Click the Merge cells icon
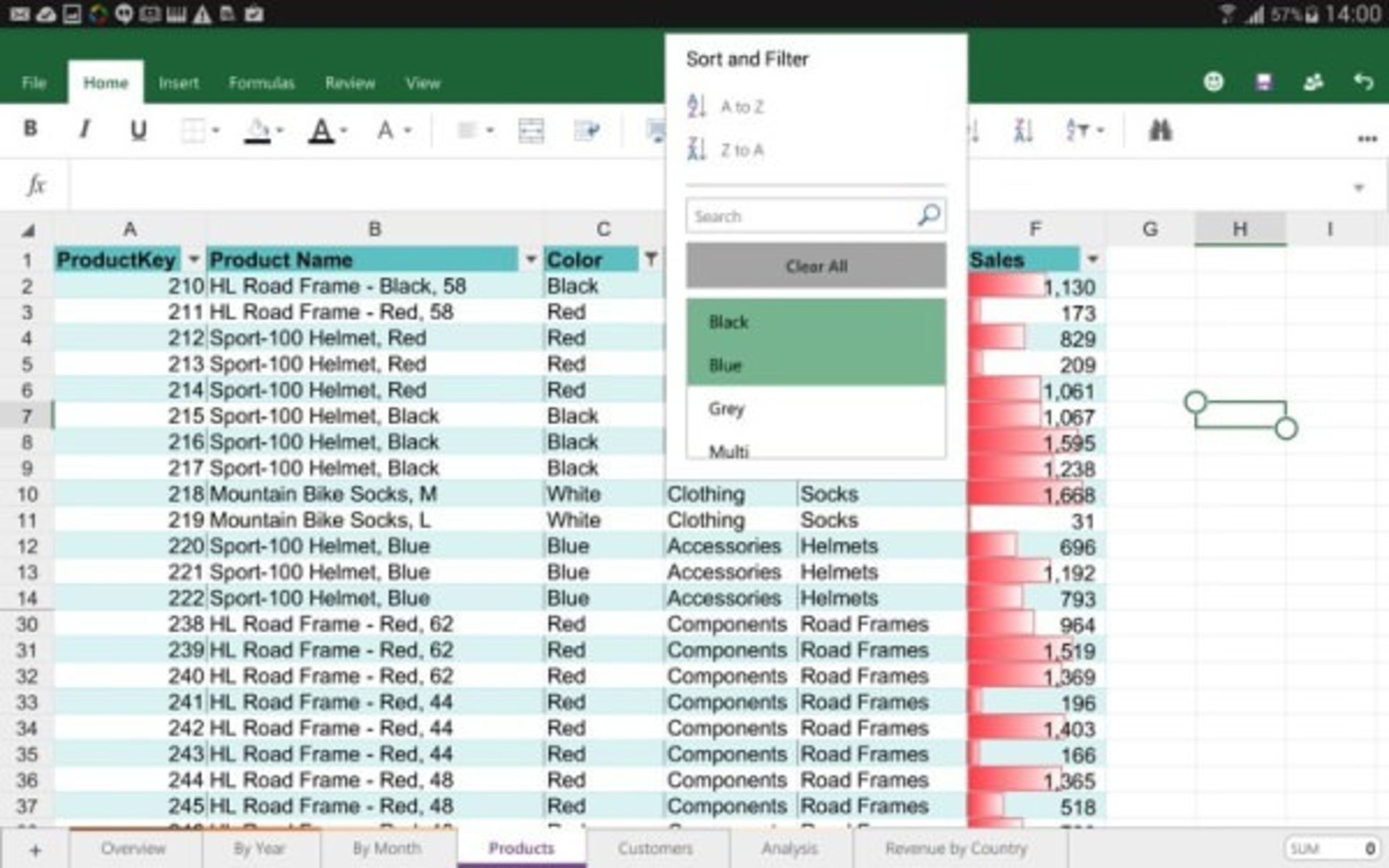 coord(531,131)
